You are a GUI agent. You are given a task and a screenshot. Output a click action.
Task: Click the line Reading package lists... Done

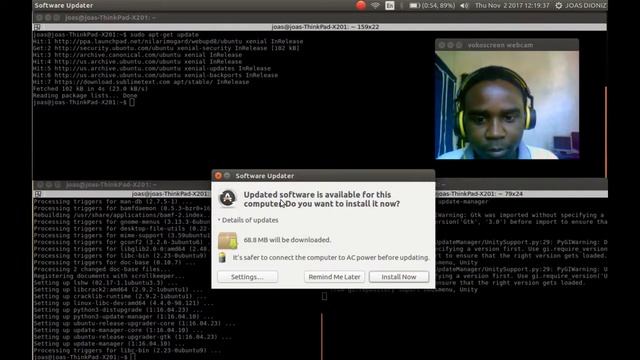click(x=85, y=96)
